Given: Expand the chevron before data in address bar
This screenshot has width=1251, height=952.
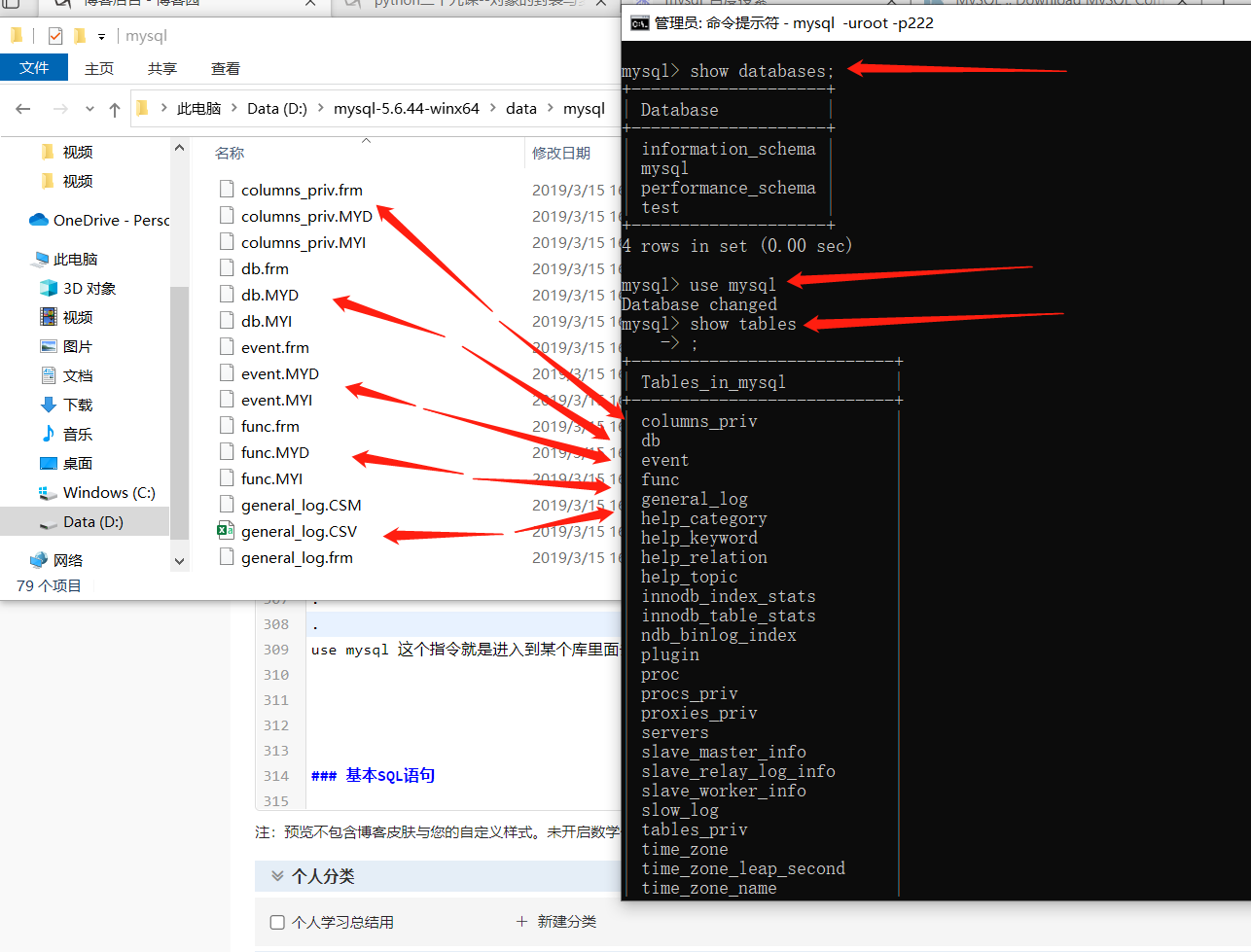Looking at the screenshot, I should [x=493, y=108].
